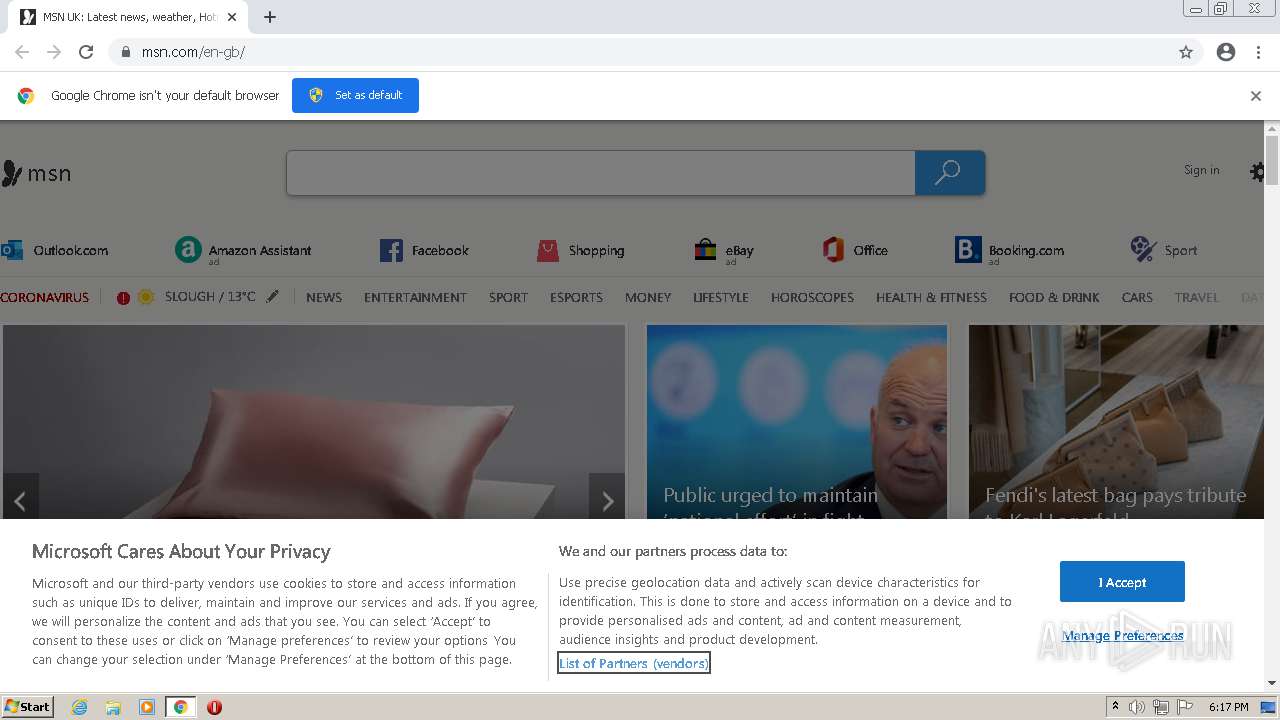Screen dimensions: 1280x720
Task: Show the previous carousel slide
Action: tap(20, 501)
